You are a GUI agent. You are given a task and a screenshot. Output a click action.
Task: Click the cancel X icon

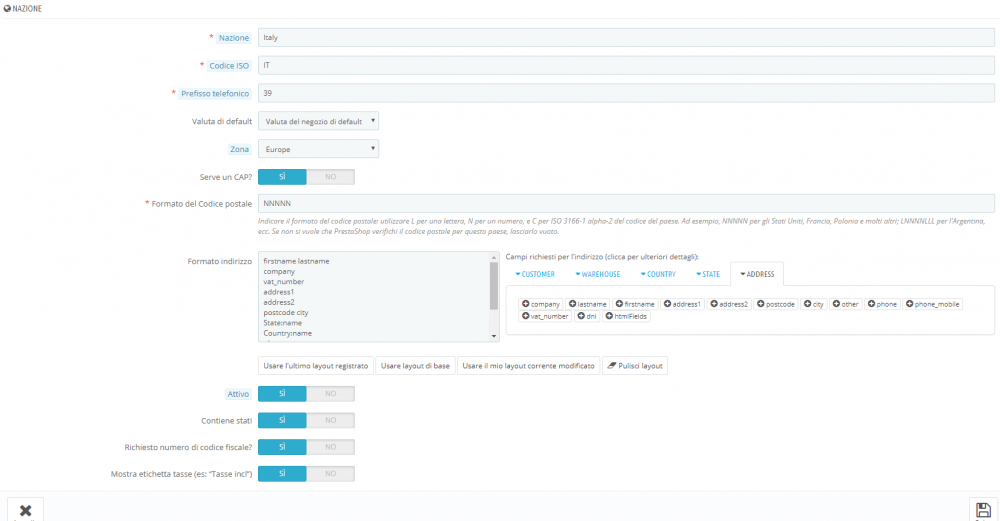tap(26, 510)
